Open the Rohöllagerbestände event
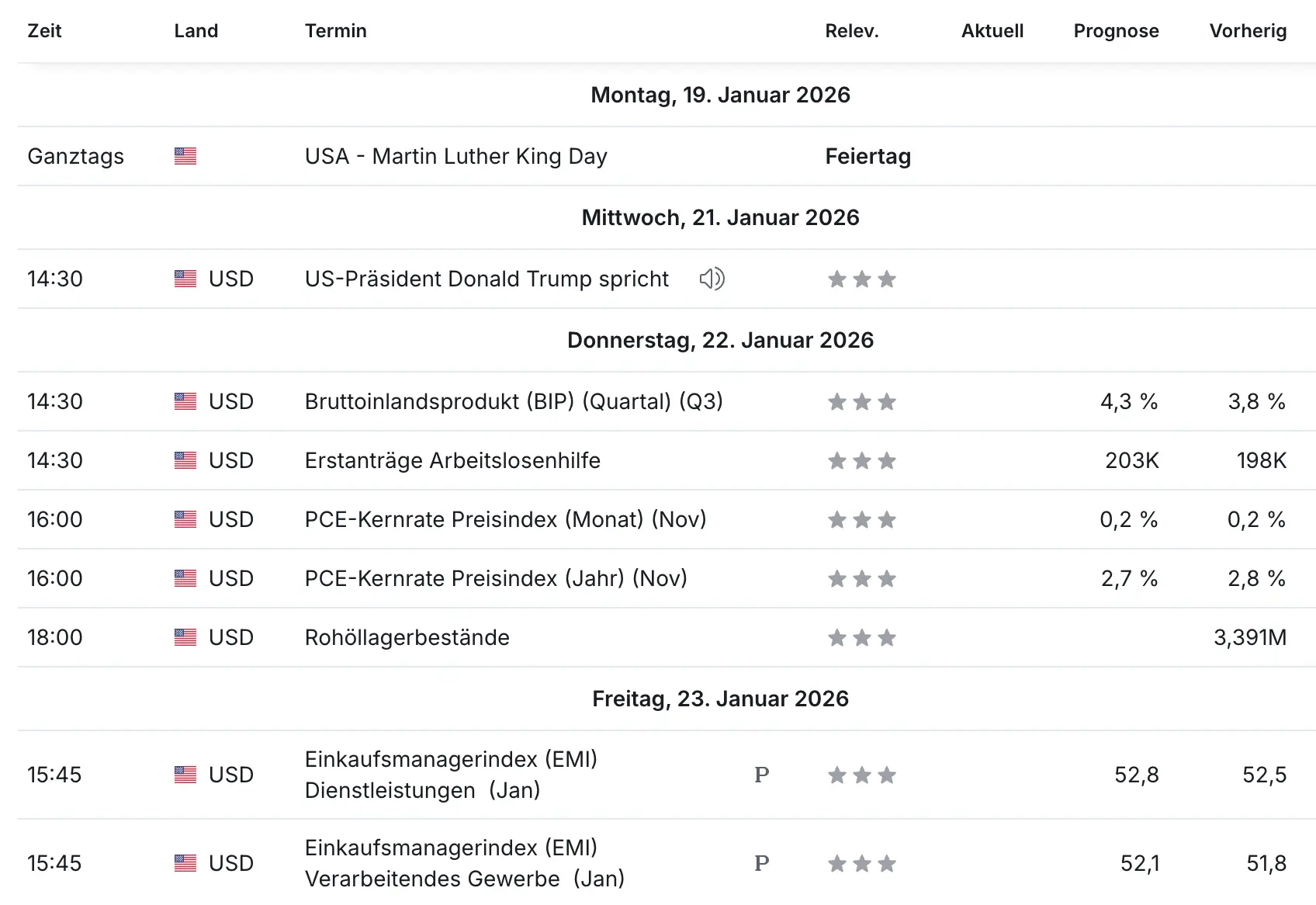1316x905 pixels. click(x=407, y=637)
